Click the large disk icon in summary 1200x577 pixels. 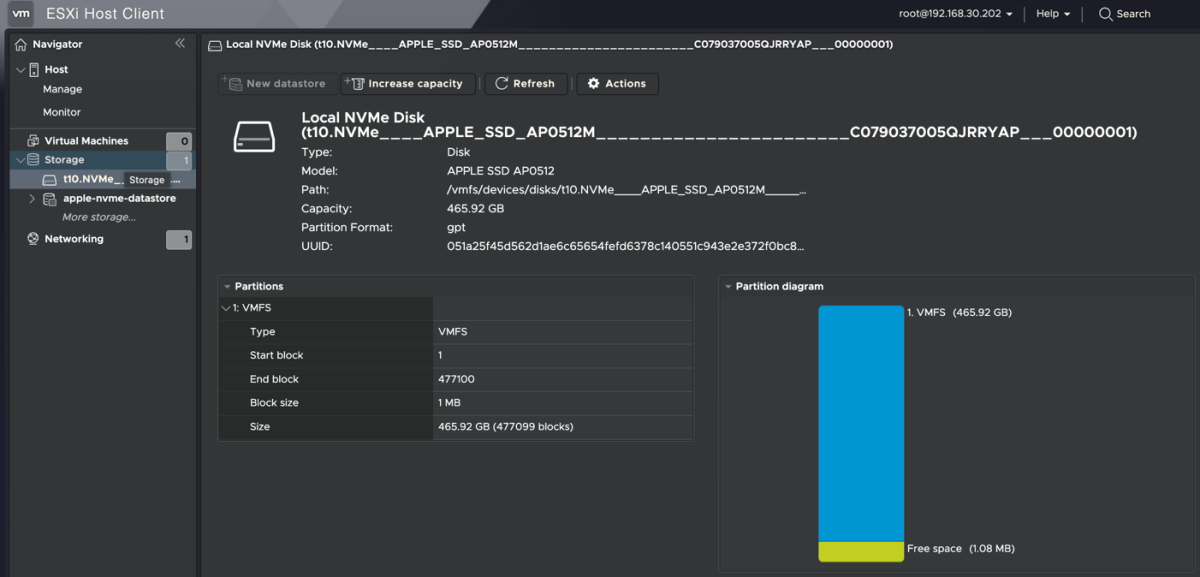254,136
